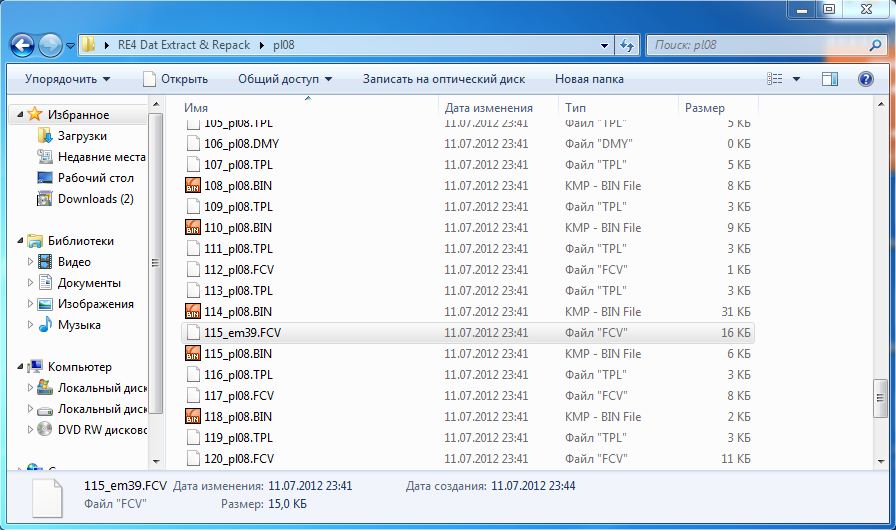Click Записать на оптический диск
The width and height of the screenshot is (896, 530).
click(x=444, y=79)
